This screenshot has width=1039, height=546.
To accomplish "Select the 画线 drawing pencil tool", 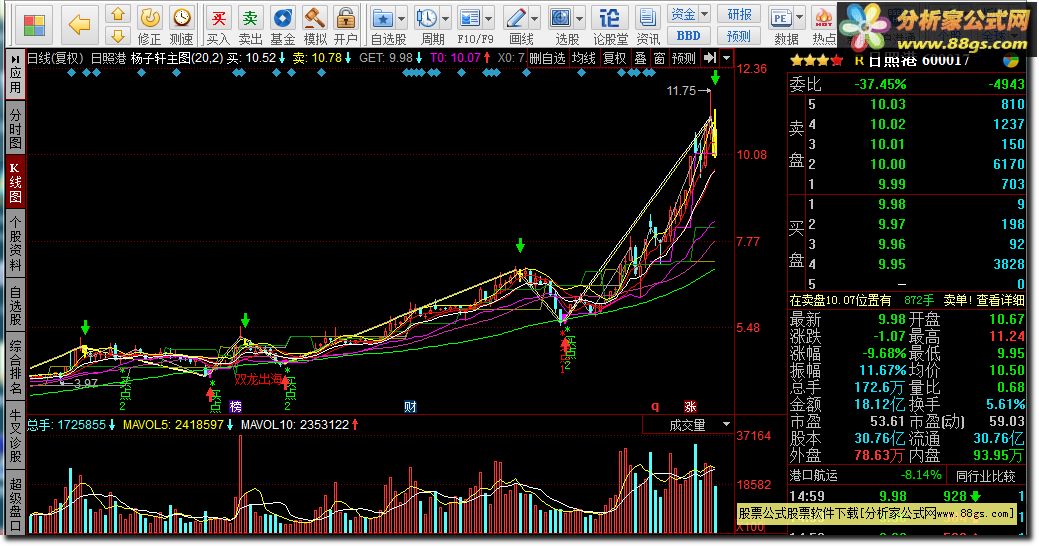I will pos(516,19).
